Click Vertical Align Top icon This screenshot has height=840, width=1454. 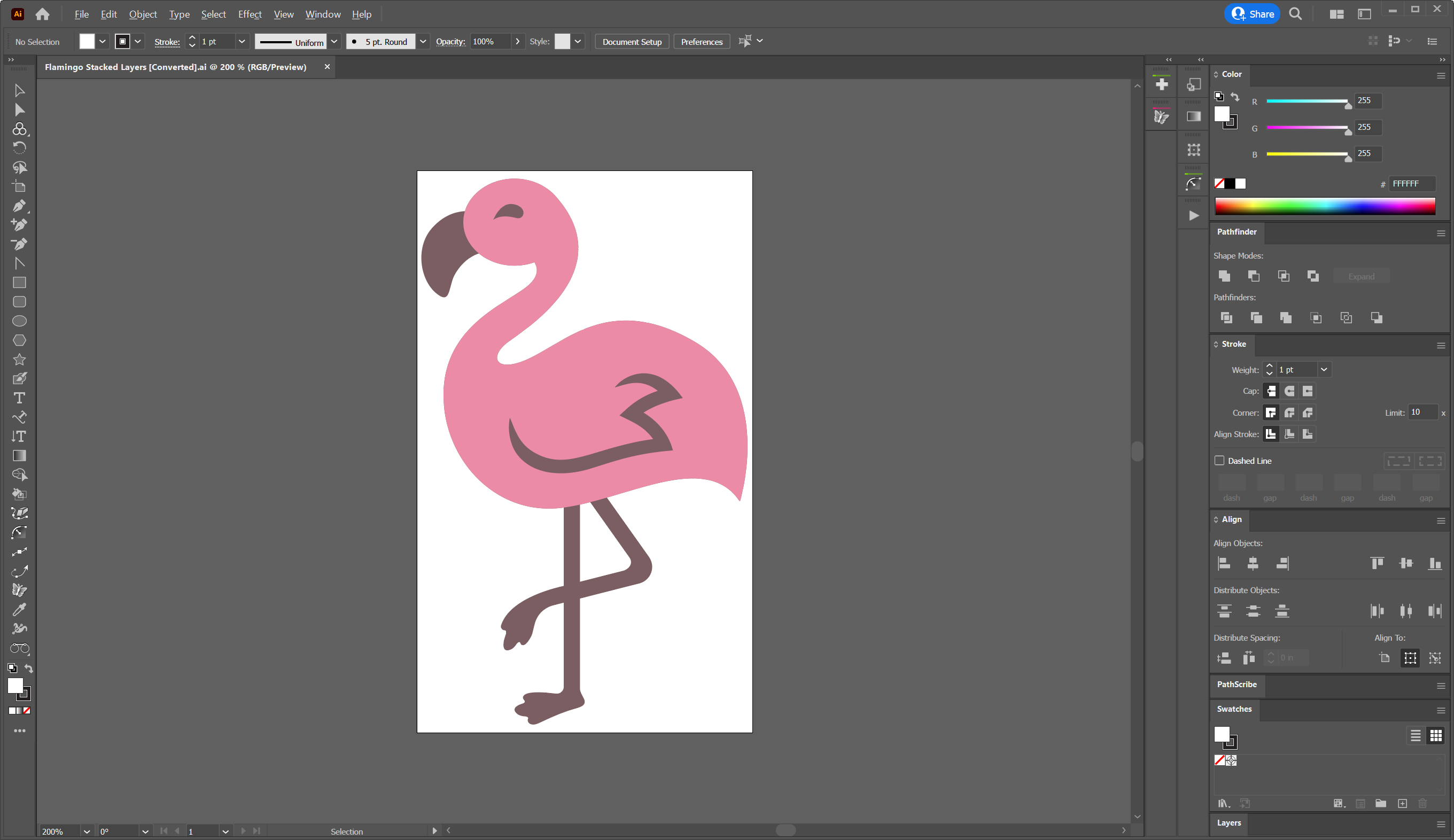(x=1377, y=564)
